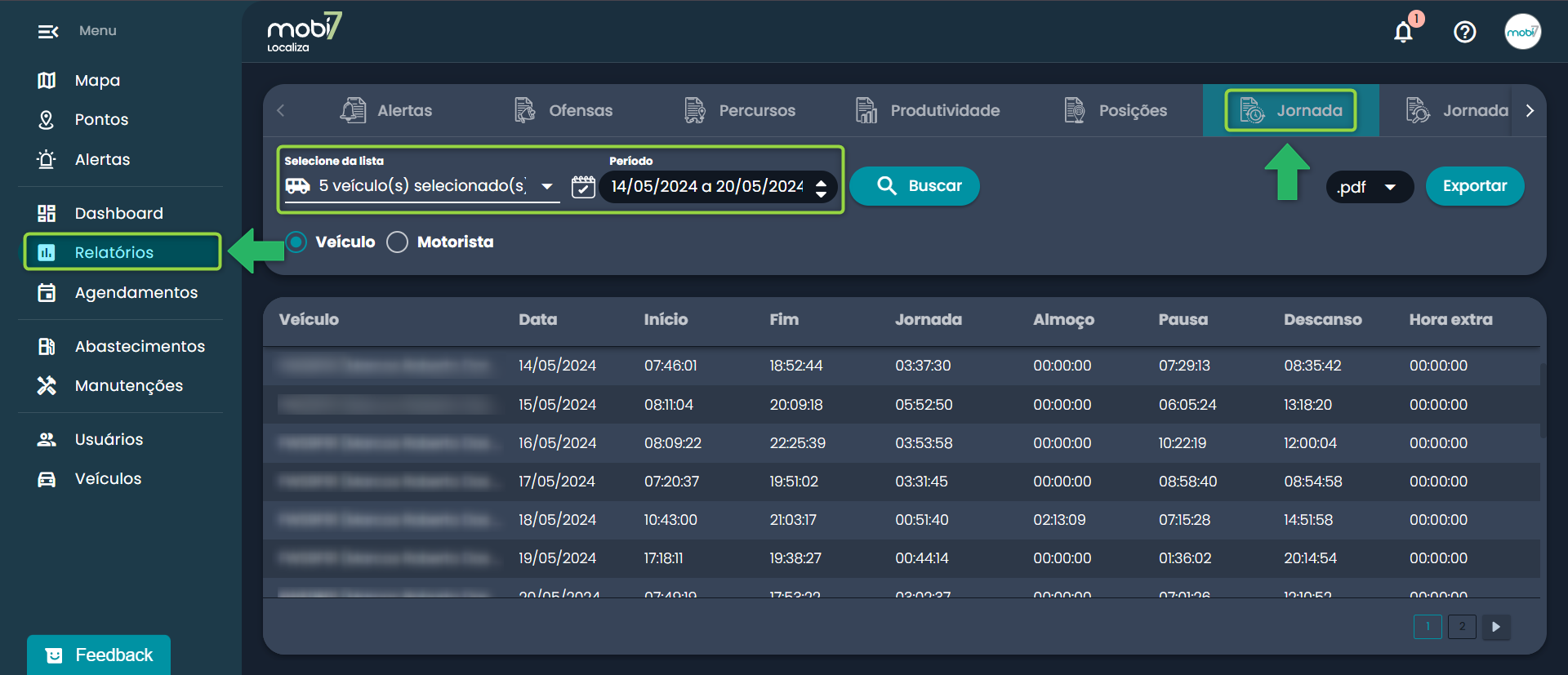Click Descanso value 20:14:54

click(x=1310, y=558)
